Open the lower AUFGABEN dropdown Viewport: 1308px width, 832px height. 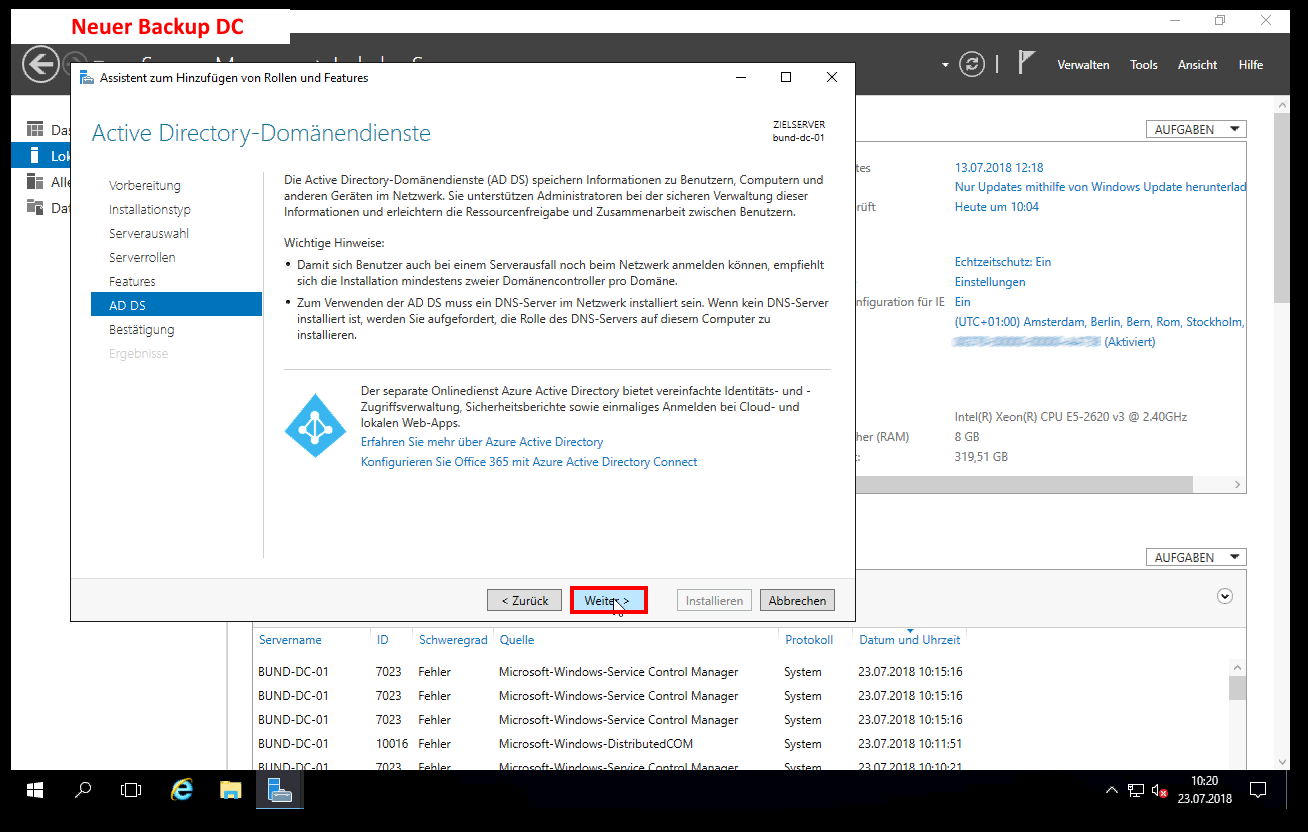[x=1196, y=557]
